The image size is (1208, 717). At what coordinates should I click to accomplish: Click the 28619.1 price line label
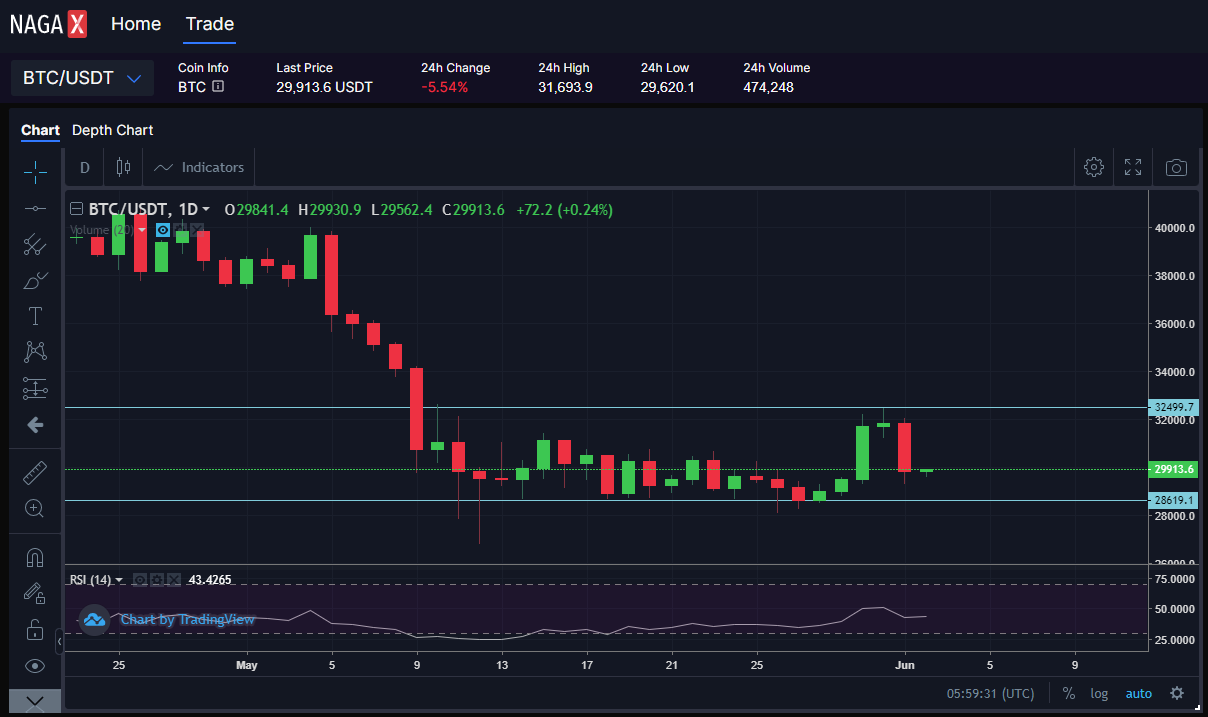(x=1174, y=500)
